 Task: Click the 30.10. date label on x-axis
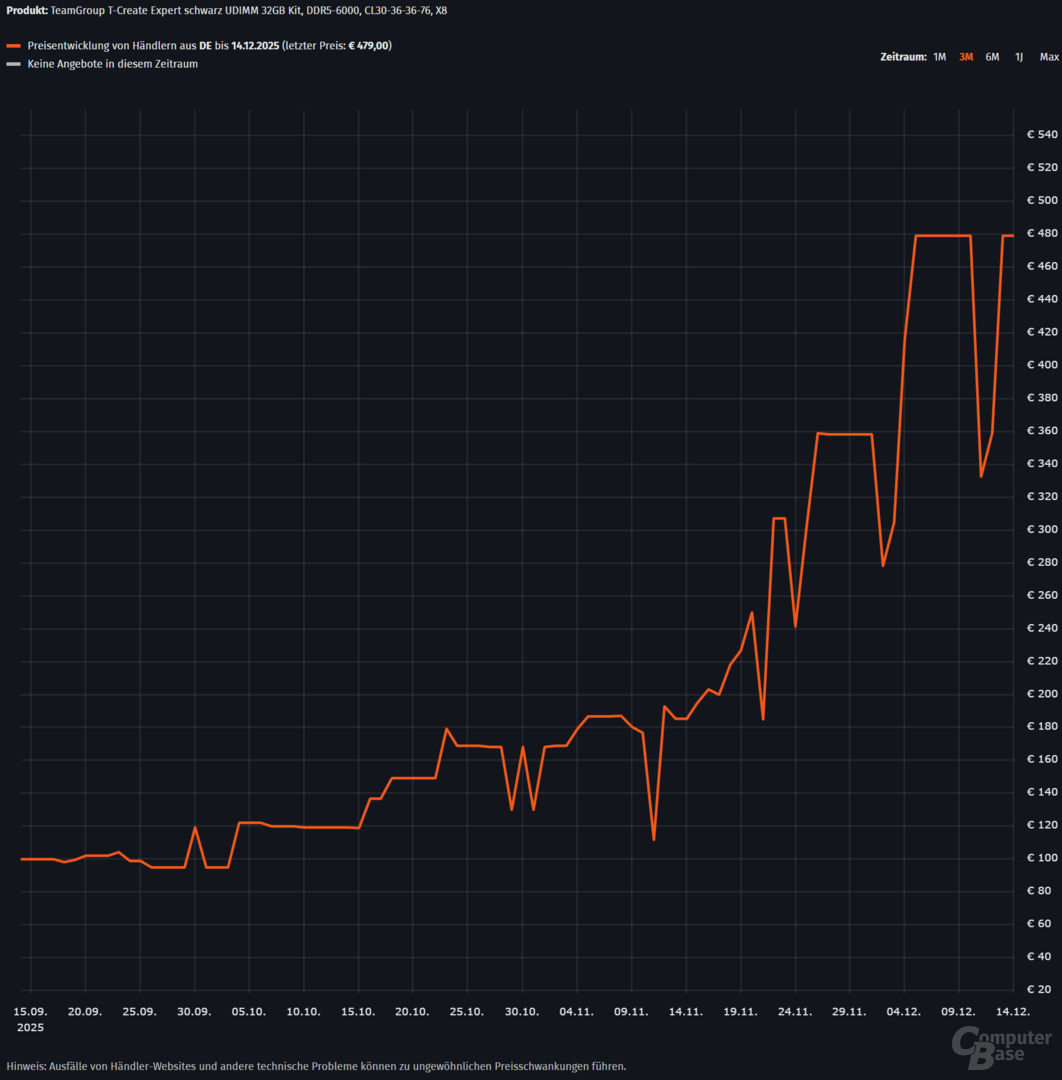(x=521, y=1012)
